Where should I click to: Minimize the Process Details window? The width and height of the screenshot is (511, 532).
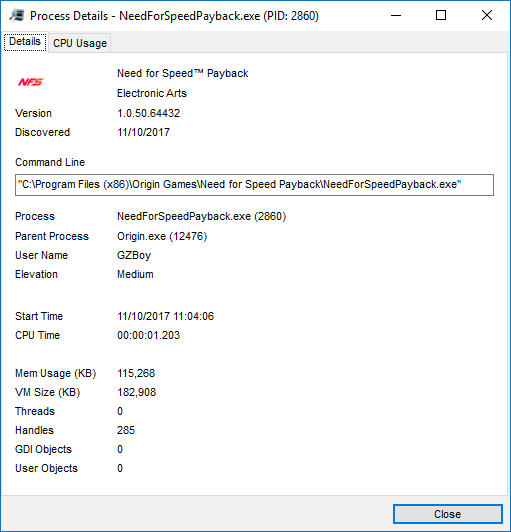pyautogui.click(x=396, y=16)
